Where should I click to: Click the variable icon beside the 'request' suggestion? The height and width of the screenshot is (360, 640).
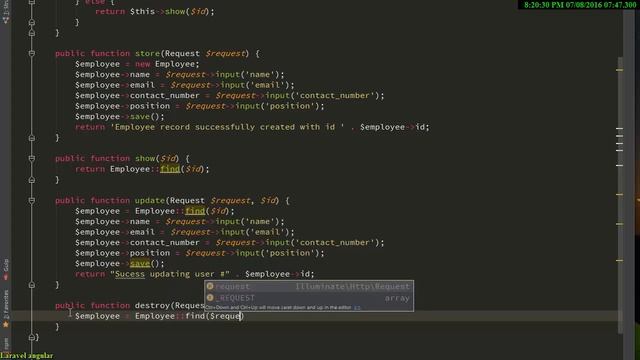pyautogui.click(x=210, y=287)
